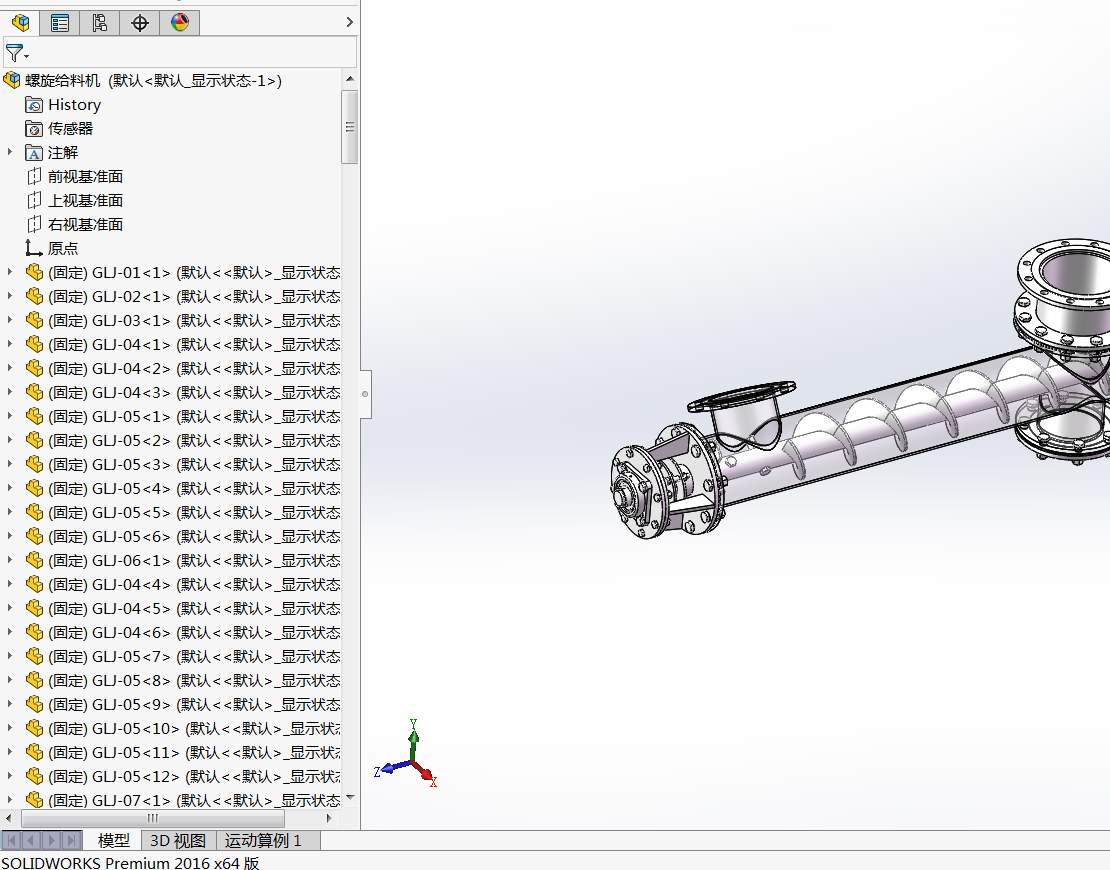Expand the manager tabs with right chevron

pyautogui.click(x=349, y=23)
